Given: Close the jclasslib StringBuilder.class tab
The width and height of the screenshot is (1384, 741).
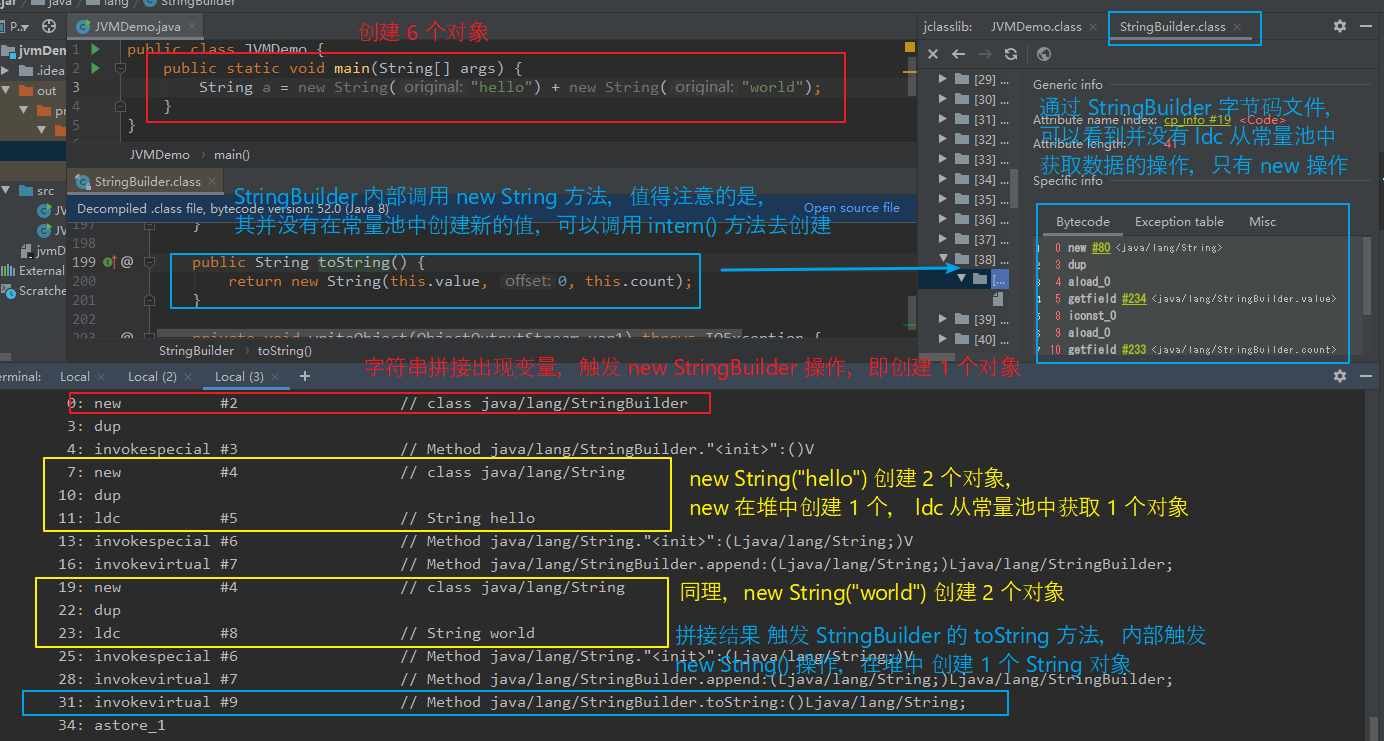Looking at the screenshot, I should pos(1237,27).
